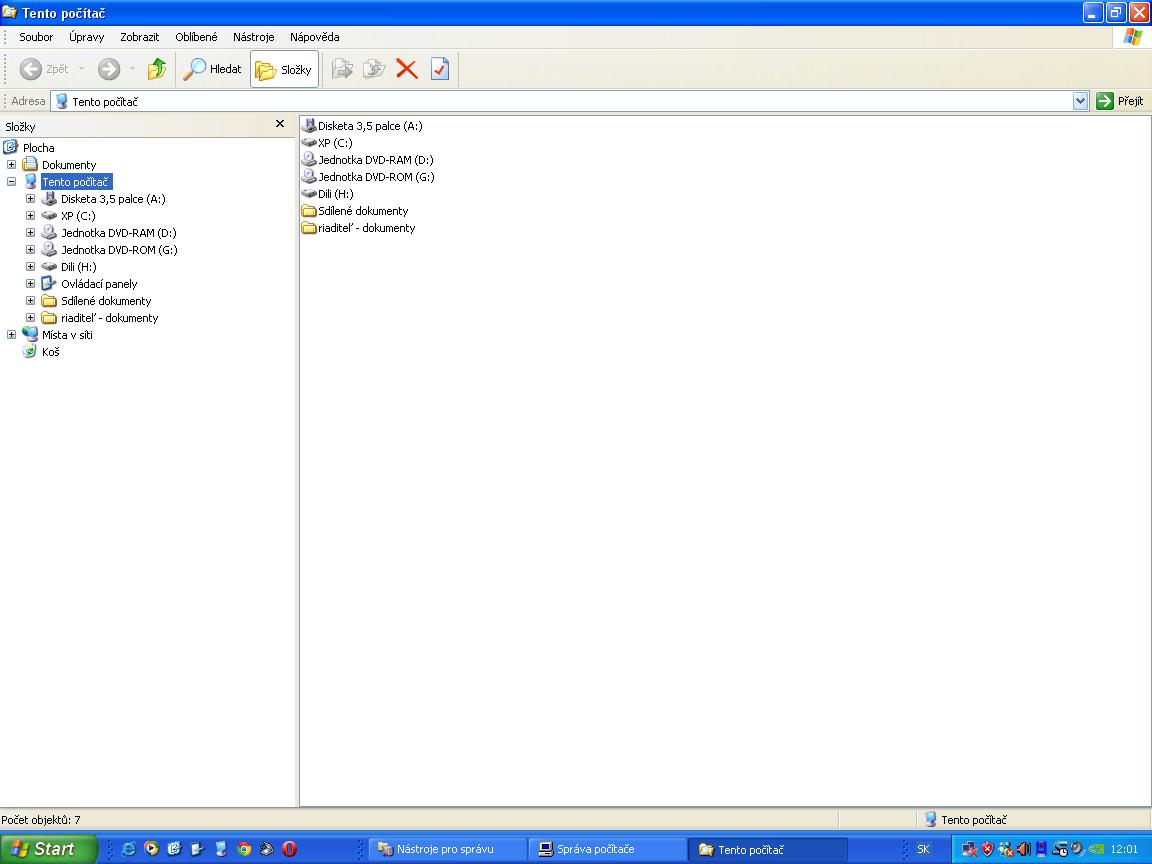Click the Dili (H:) drive icon in right pane
The height and width of the screenshot is (864, 1152).
(x=309, y=194)
